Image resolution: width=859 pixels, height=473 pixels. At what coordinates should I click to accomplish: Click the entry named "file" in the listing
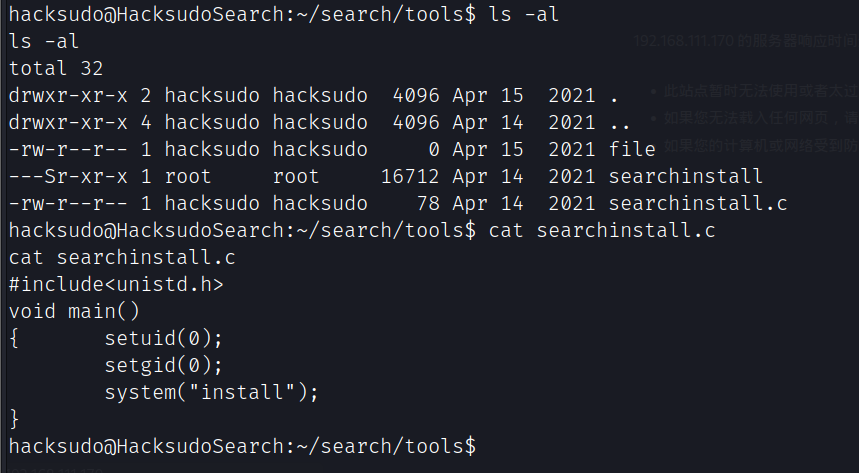632,150
